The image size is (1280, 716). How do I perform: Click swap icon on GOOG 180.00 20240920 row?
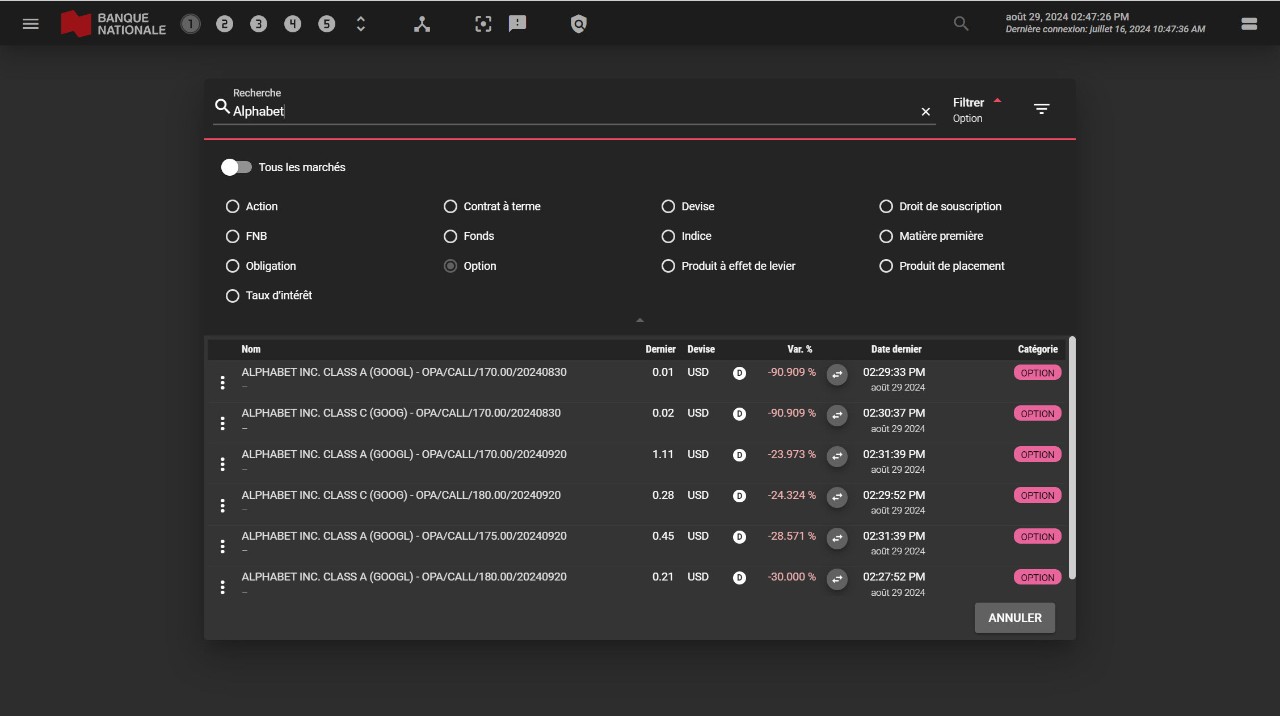tap(837, 497)
